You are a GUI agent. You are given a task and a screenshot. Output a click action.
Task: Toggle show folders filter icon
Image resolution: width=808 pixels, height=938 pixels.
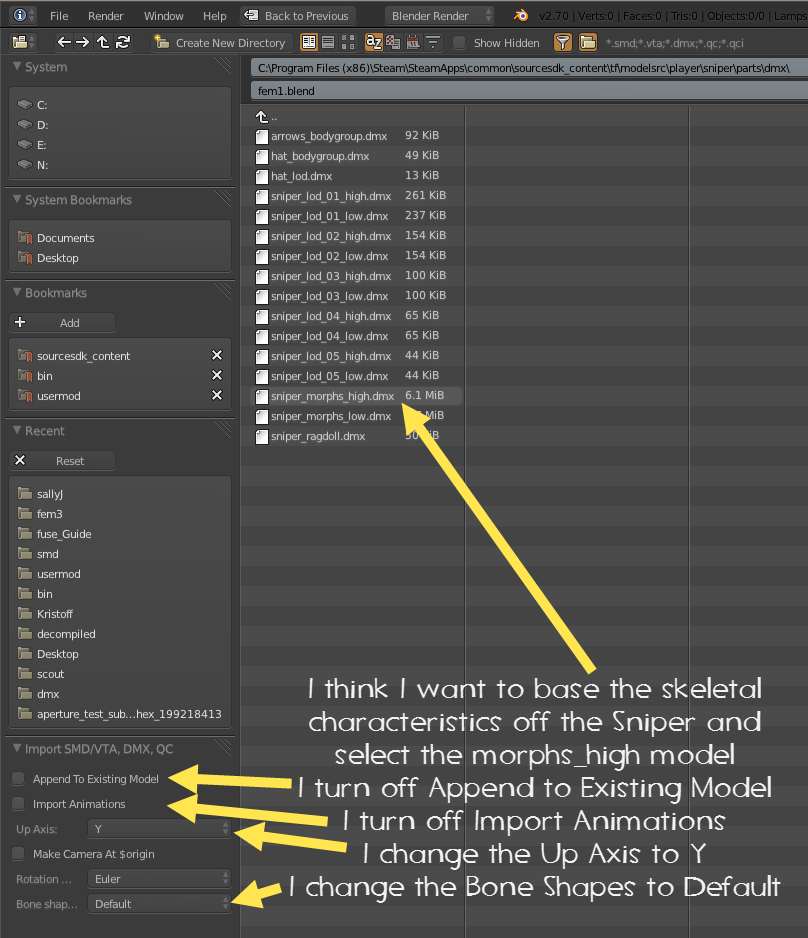(588, 42)
